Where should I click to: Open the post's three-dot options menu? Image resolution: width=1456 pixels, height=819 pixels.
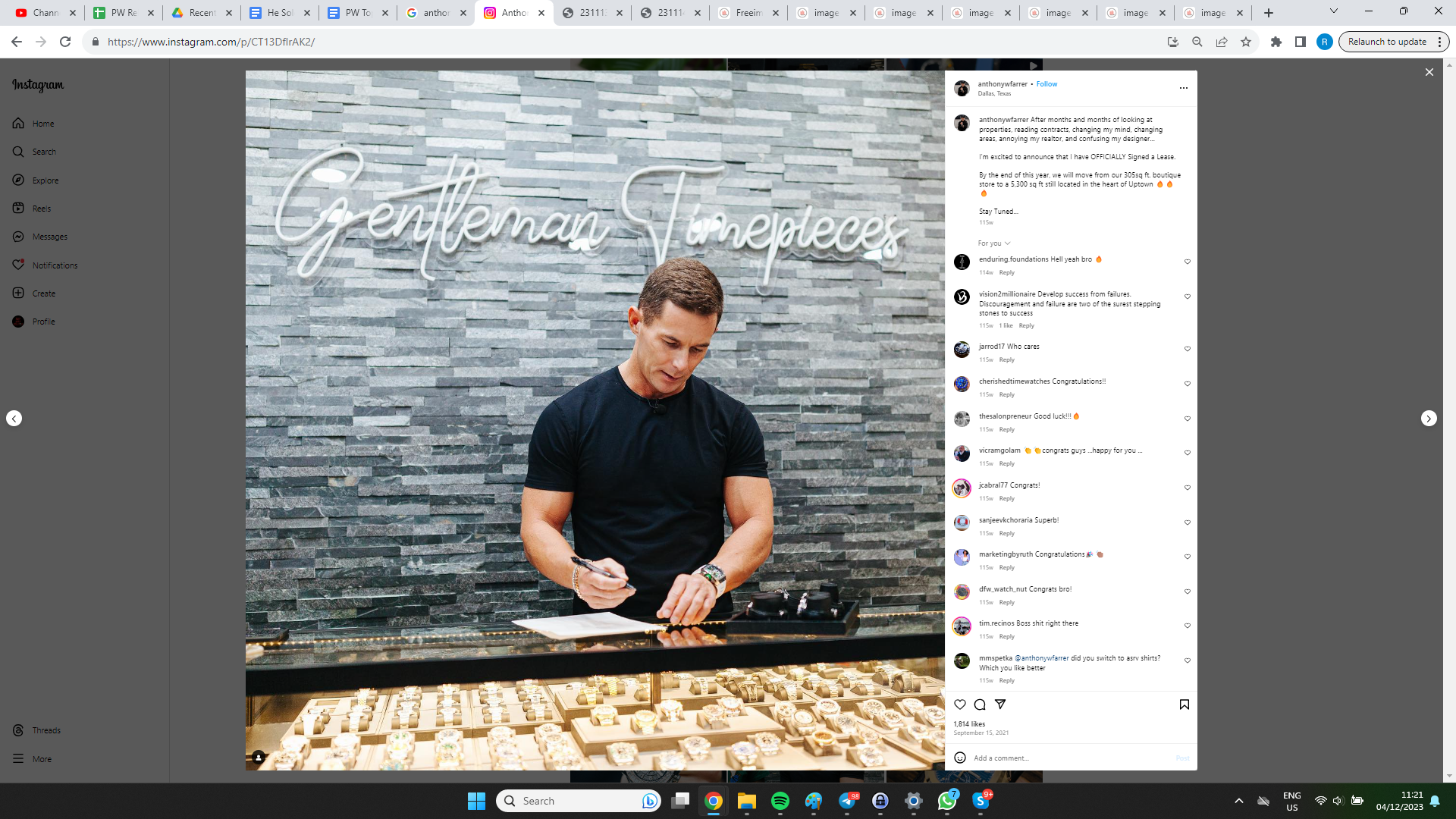click(x=1184, y=88)
